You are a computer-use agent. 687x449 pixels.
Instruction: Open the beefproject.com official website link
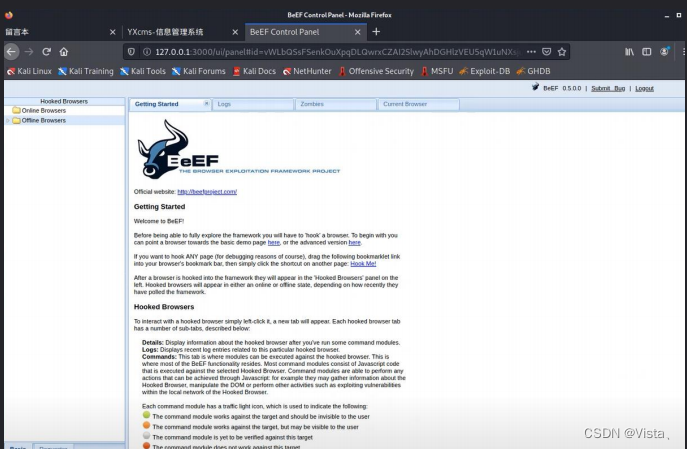pos(207,191)
